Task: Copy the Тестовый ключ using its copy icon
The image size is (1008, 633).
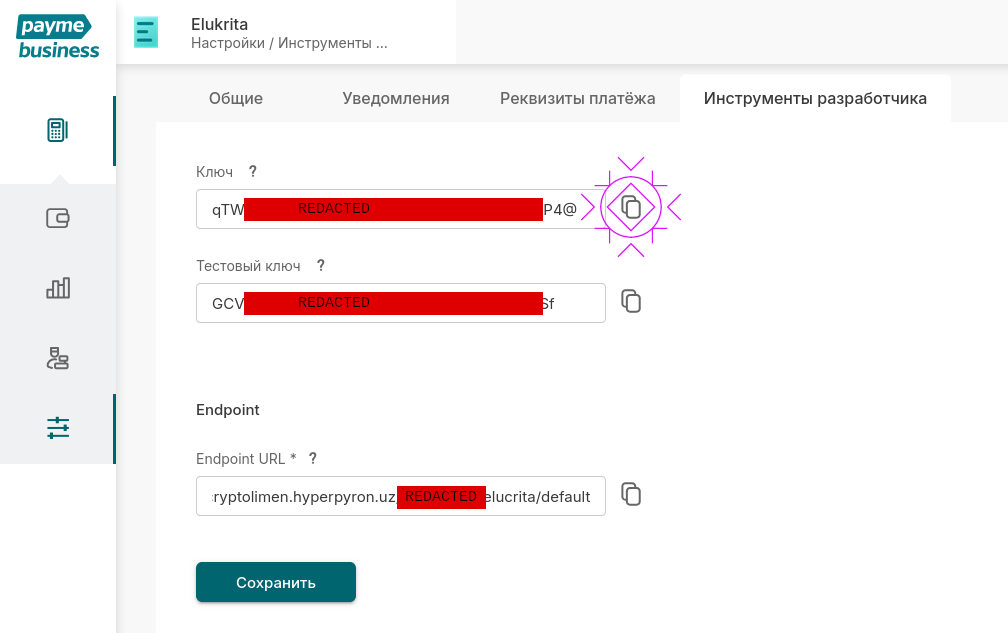Action: (631, 300)
